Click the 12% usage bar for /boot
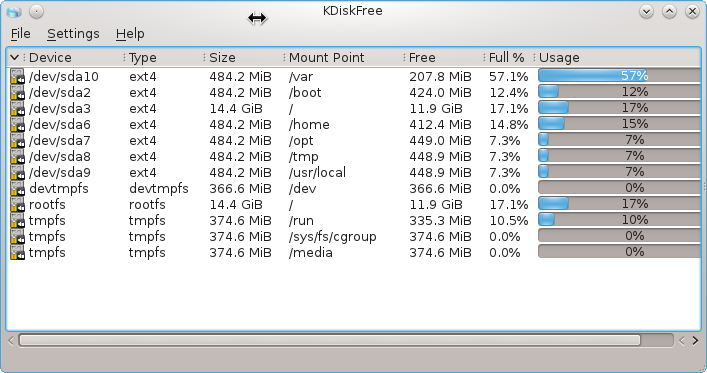 (x=619, y=92)
